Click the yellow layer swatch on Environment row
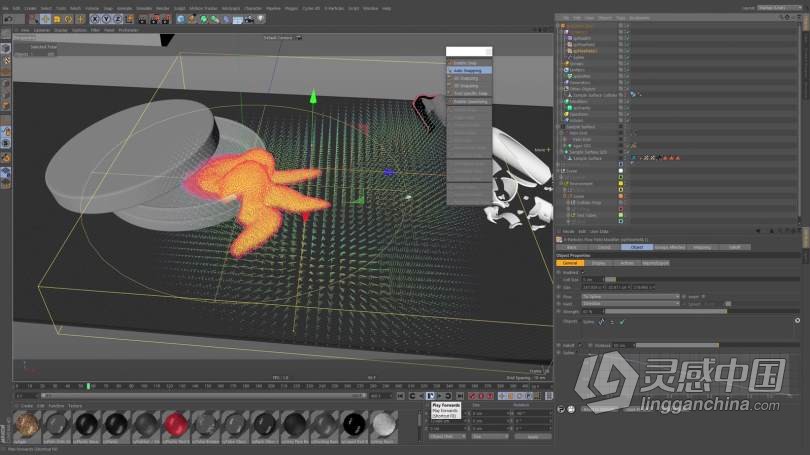810x455 pixels. (620, 183)
